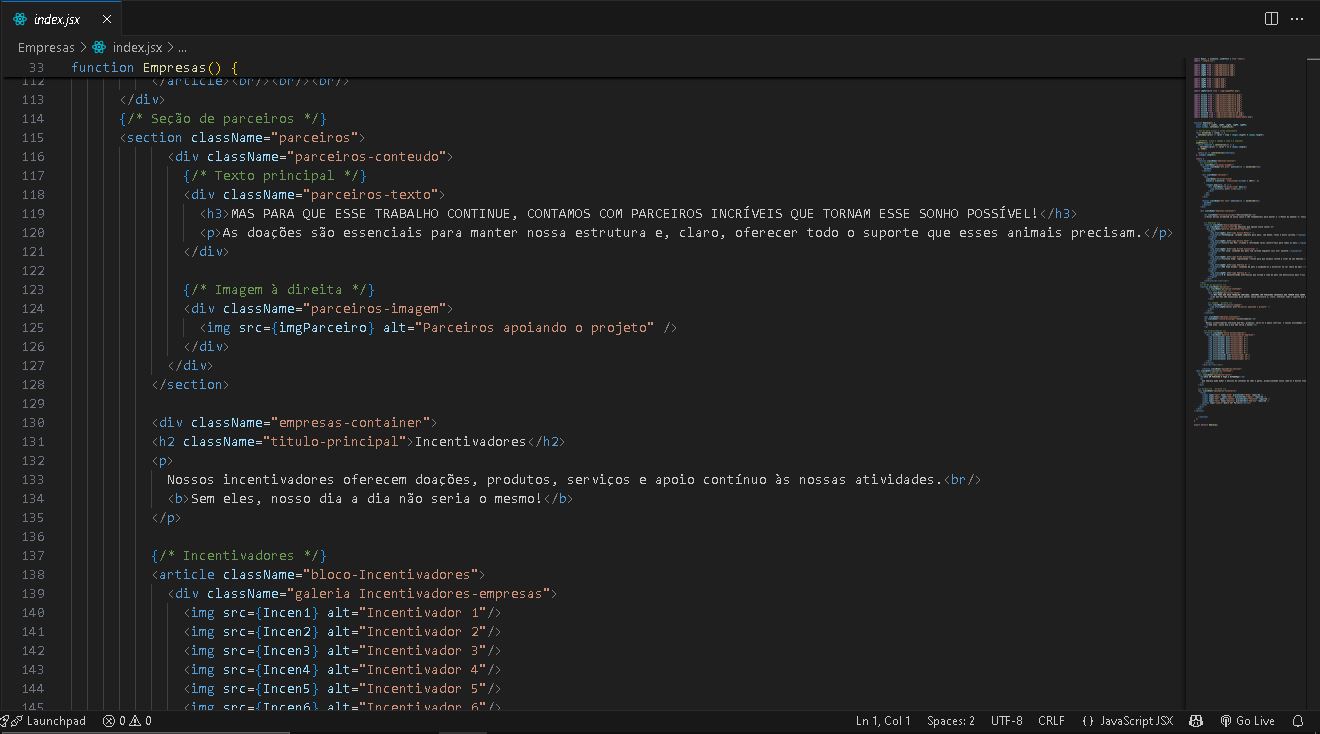The width and height of the screenshot is (1320, 734).
Task: Jump to sticky line function Empresas()
Action: pyautogui.click(x=155, y=67)
